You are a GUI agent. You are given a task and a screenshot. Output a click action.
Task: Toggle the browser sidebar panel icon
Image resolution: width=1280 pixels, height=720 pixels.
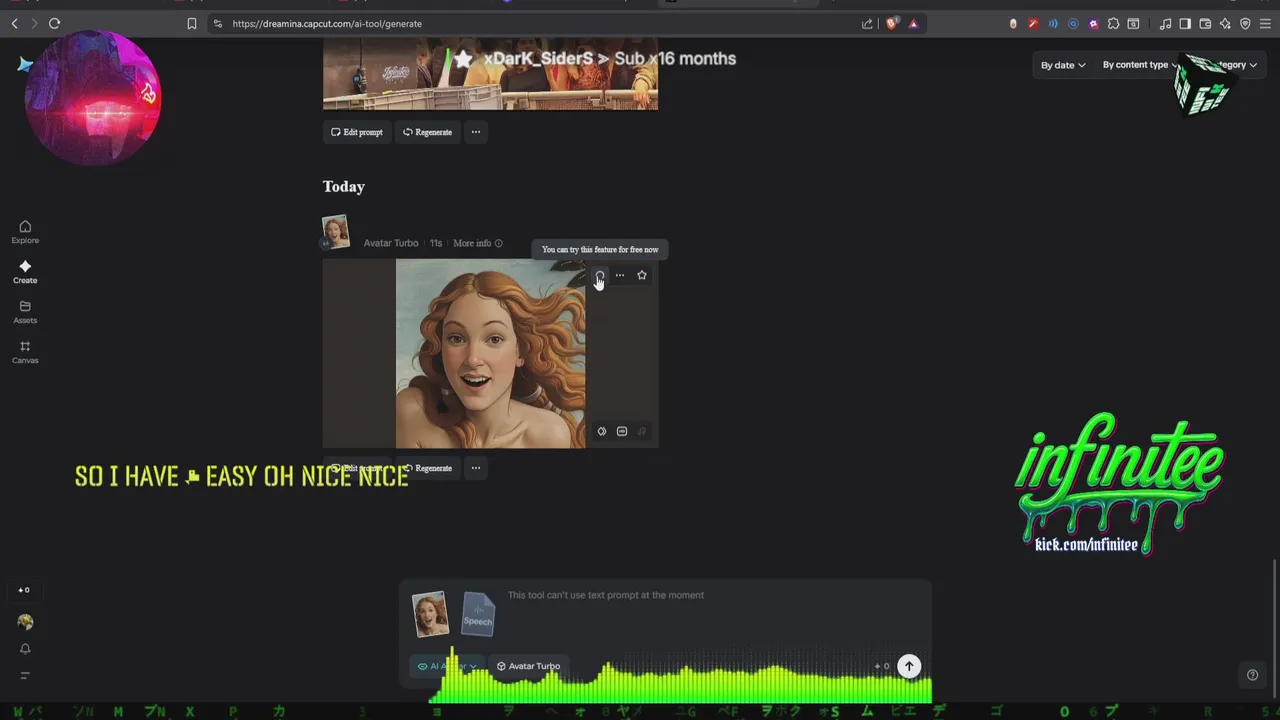click(1185, 23)
